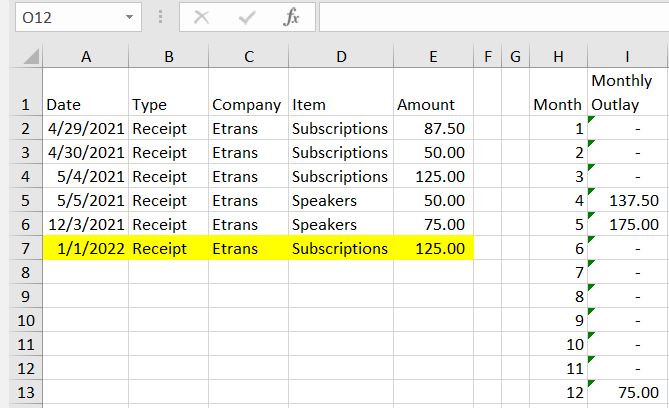This screenshot has width=669, height=408.
Task: Click the Enter checkmark formula bar icon
Action: click(246, 18)
